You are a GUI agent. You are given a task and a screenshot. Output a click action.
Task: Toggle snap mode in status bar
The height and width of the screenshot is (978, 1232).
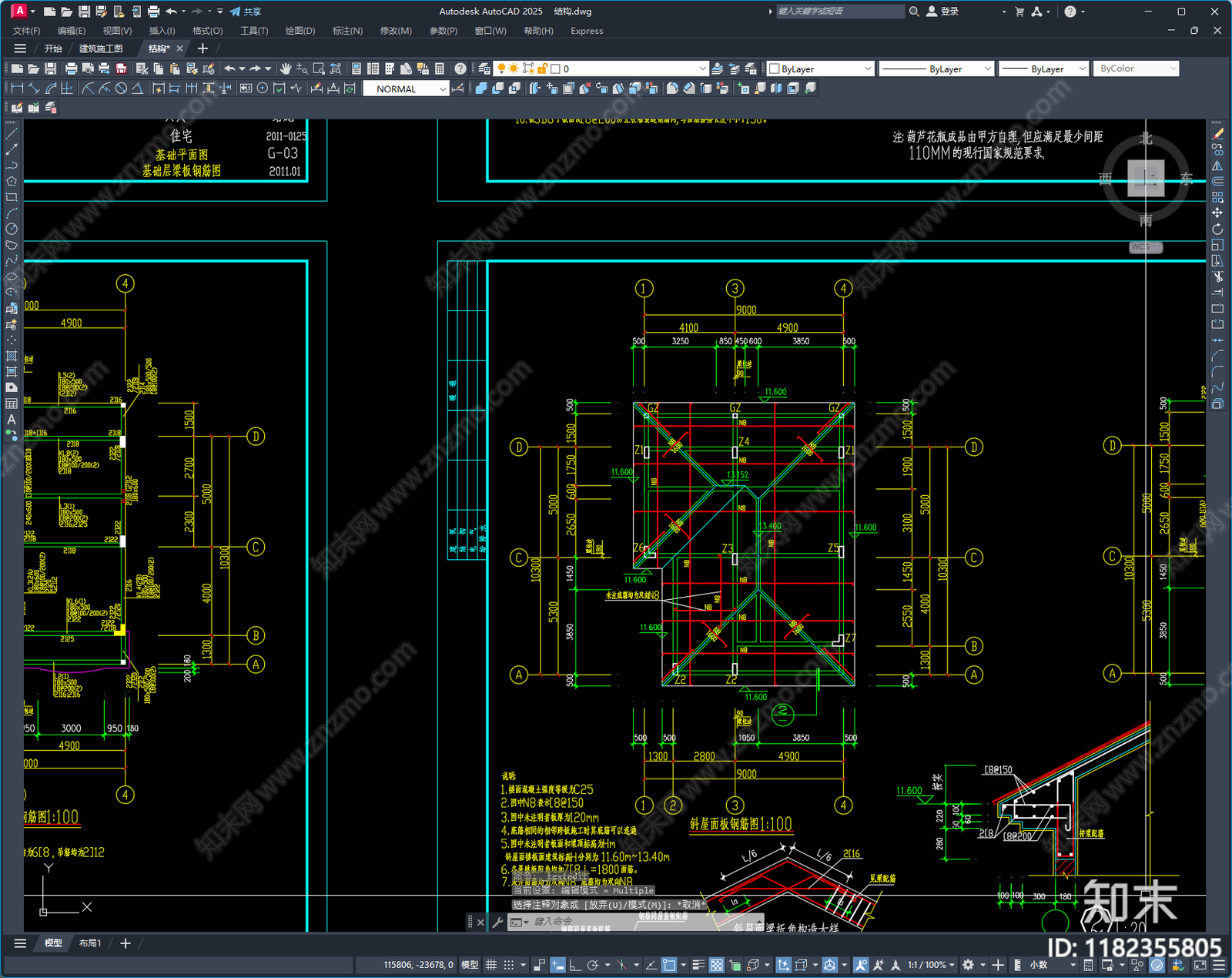click(509, 965)
